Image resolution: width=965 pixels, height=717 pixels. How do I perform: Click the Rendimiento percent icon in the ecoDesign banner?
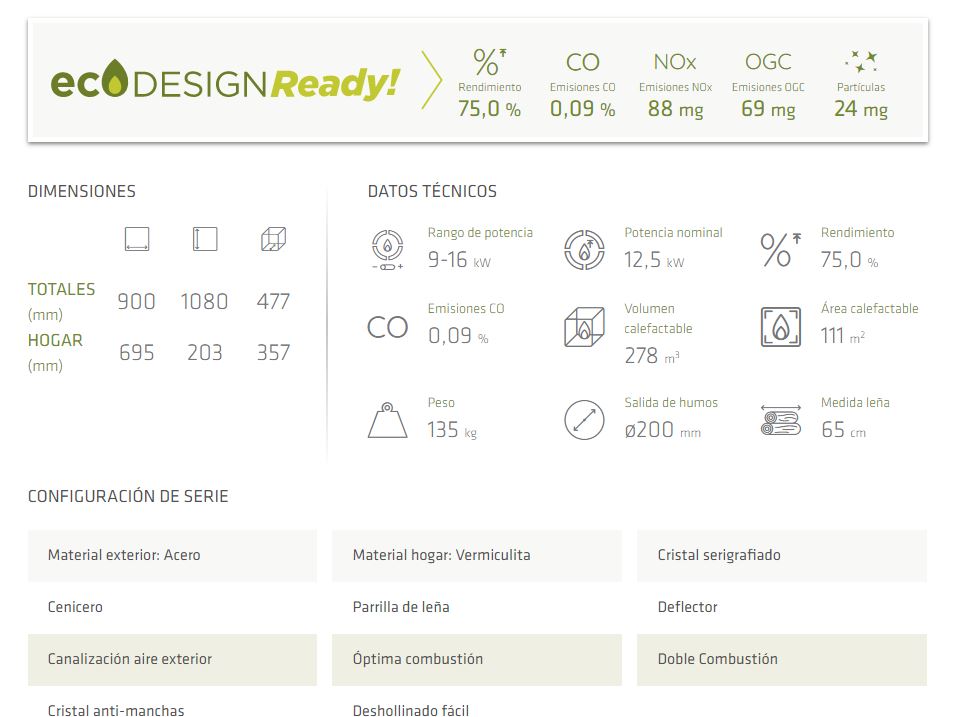tap(489, 62)
